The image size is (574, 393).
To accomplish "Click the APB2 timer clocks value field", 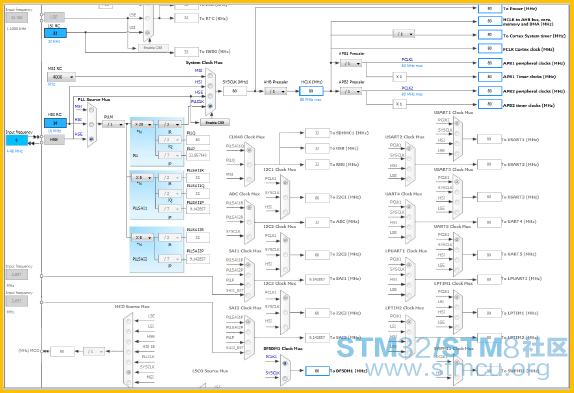I will point(490,104).
